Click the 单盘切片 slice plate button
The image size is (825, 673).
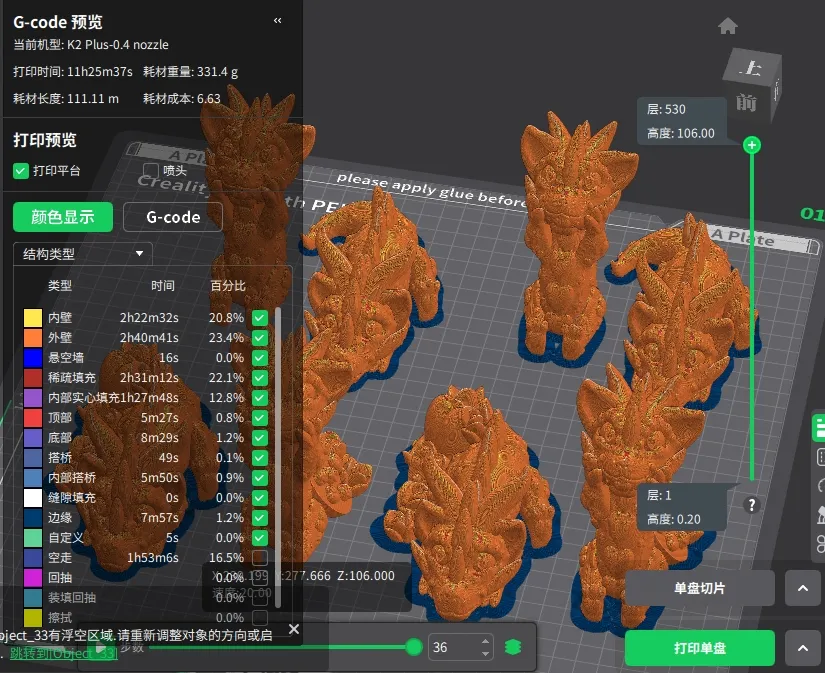pos(700,588)
